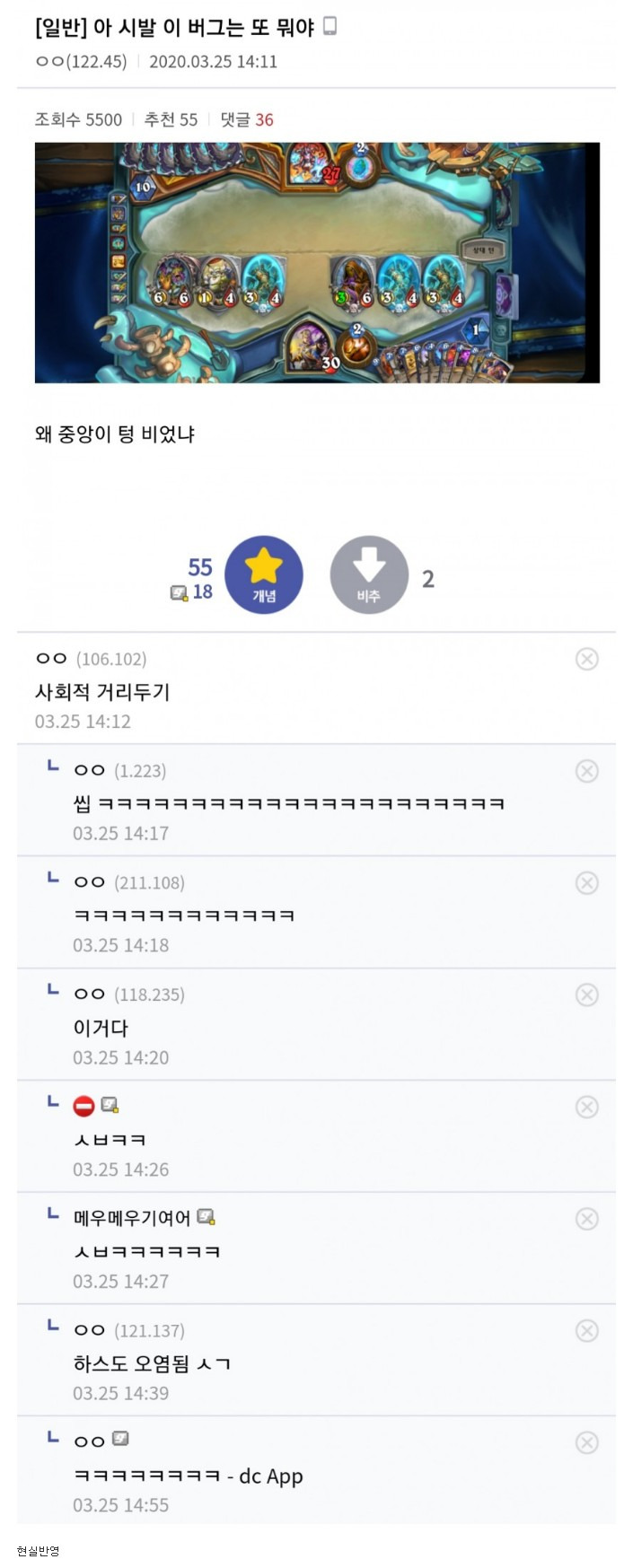This screenshot has width=624, height=1568.
Task: Click the 개념 star recommend button
Action: coord(263,575)
